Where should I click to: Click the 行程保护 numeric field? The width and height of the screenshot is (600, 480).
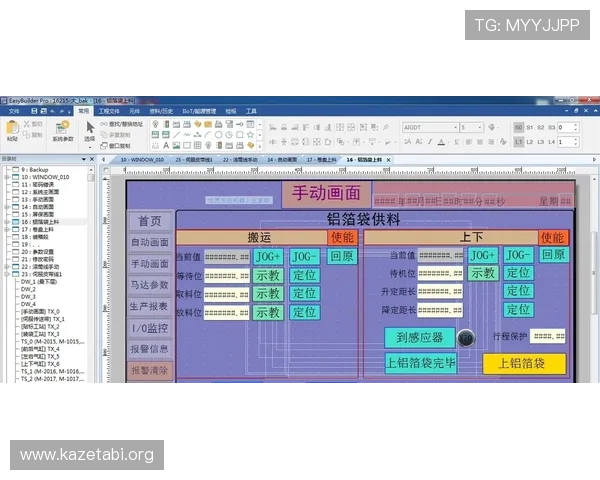(x=548, y=336)
